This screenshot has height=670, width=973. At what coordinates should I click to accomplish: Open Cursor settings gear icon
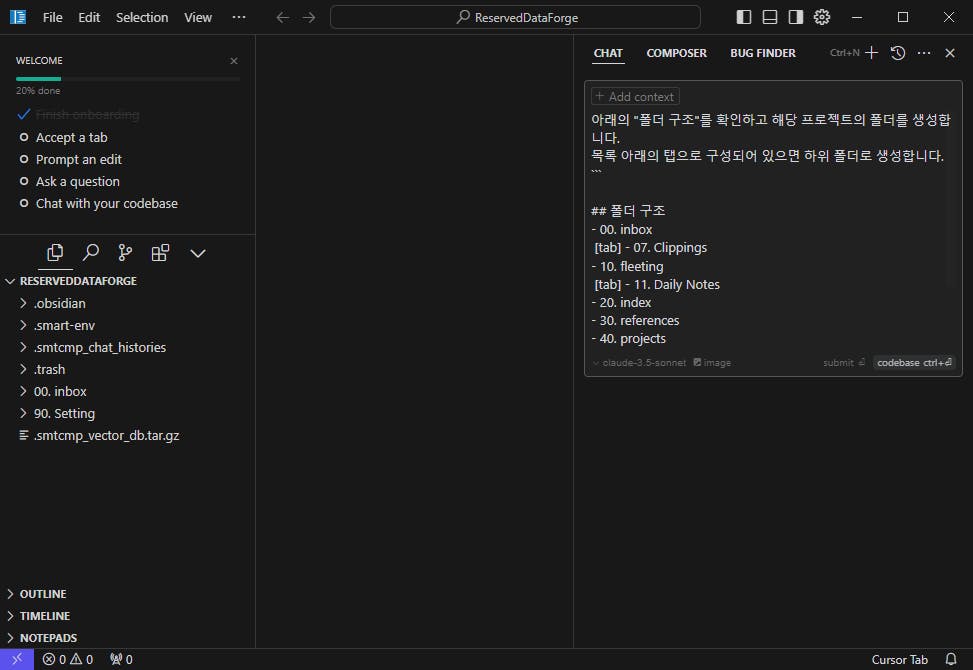click(x=822, y=17)
